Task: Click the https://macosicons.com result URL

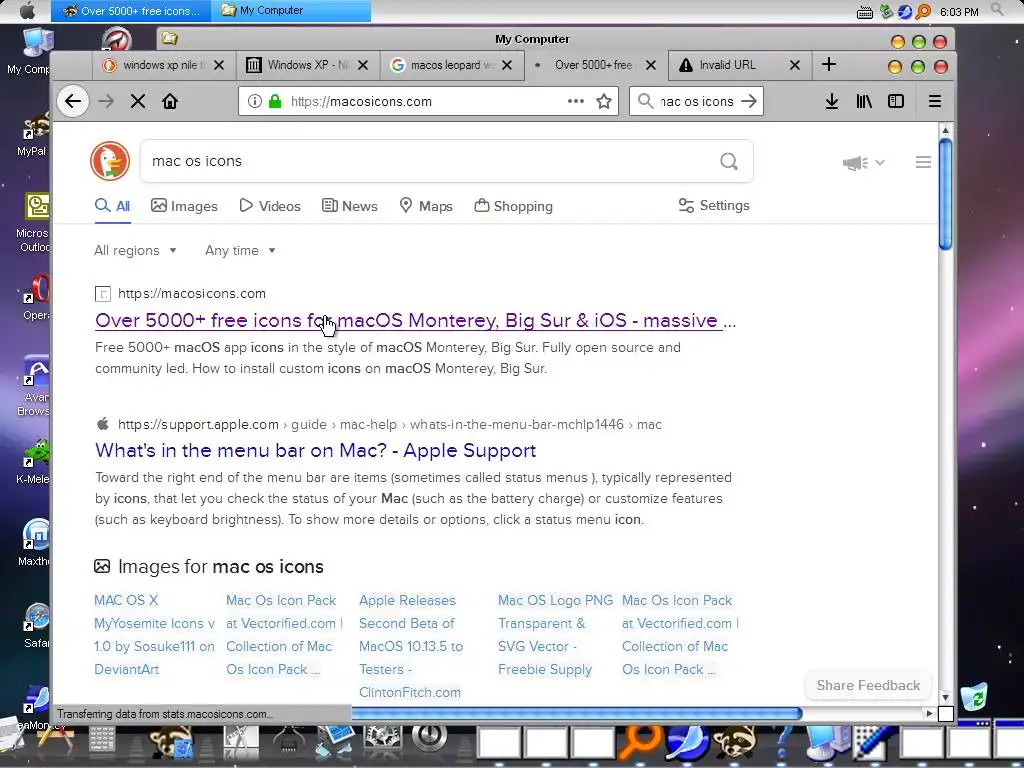Action: click(192, 294)
